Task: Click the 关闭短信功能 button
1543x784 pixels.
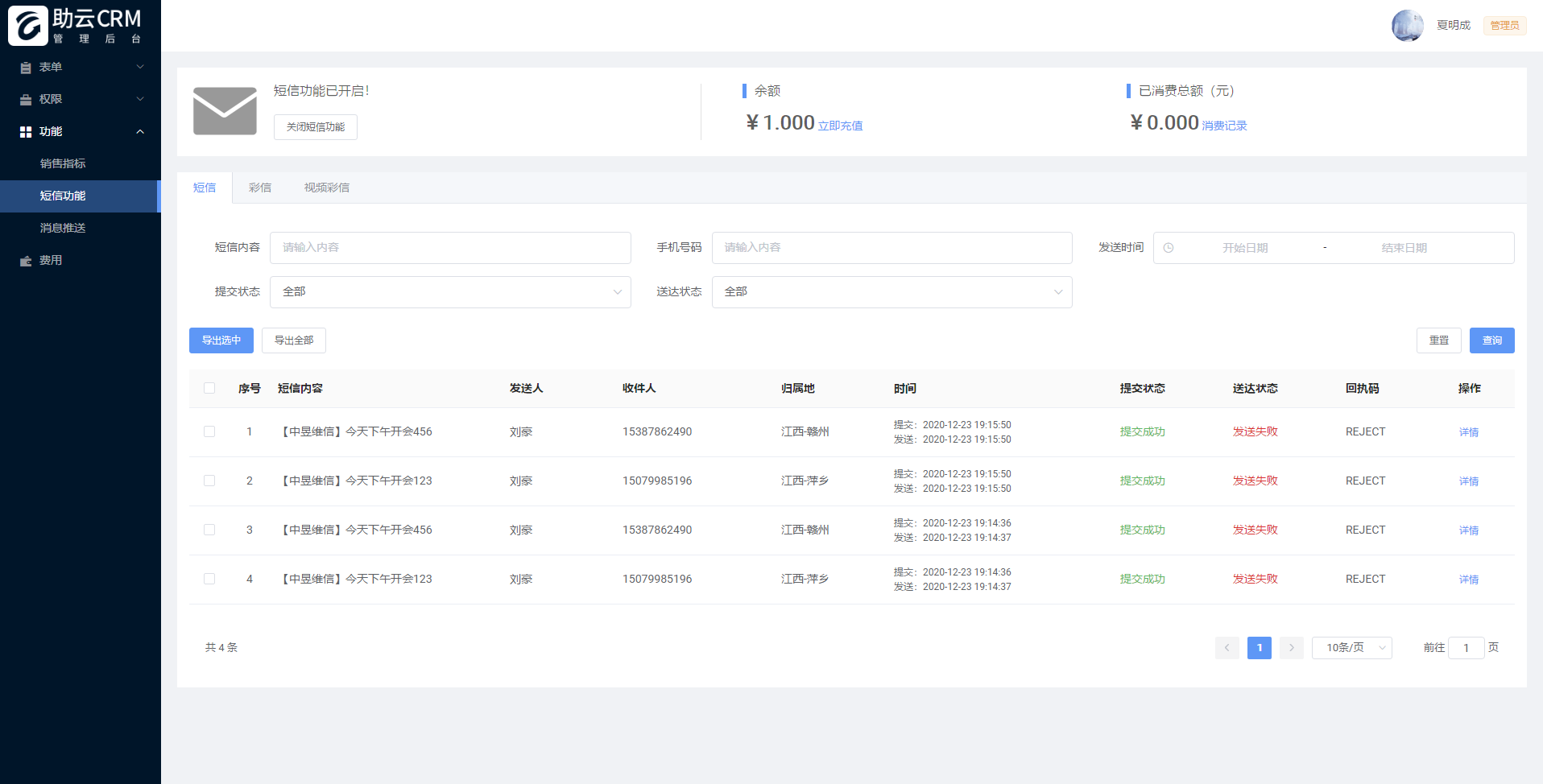Action: (316, 127)
